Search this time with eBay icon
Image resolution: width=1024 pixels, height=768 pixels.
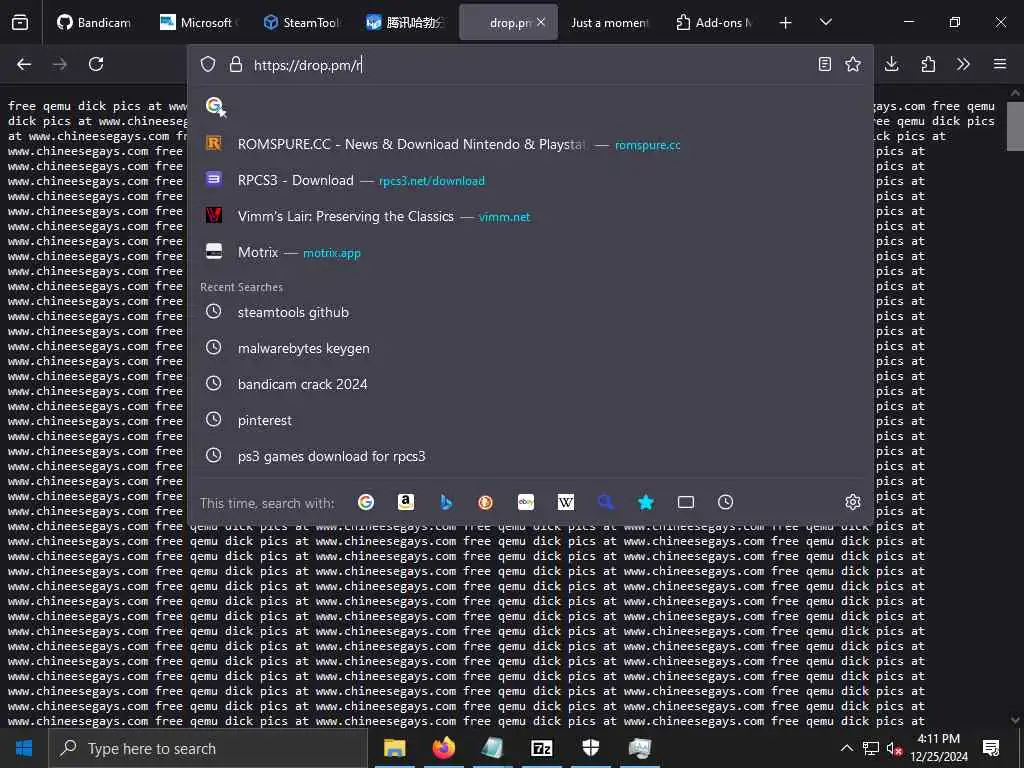pos(526,502)
